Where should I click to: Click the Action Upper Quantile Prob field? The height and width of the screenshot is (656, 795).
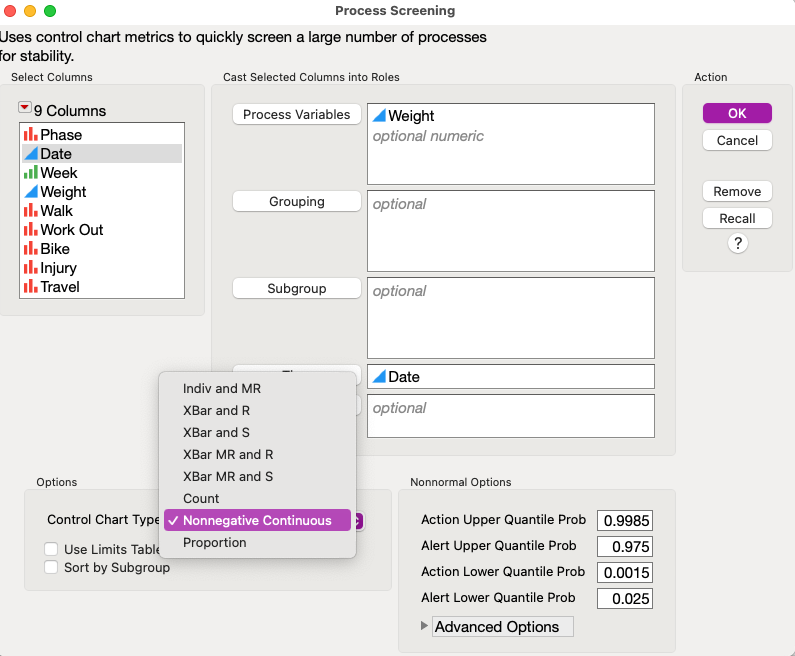[x=625, y=521]
